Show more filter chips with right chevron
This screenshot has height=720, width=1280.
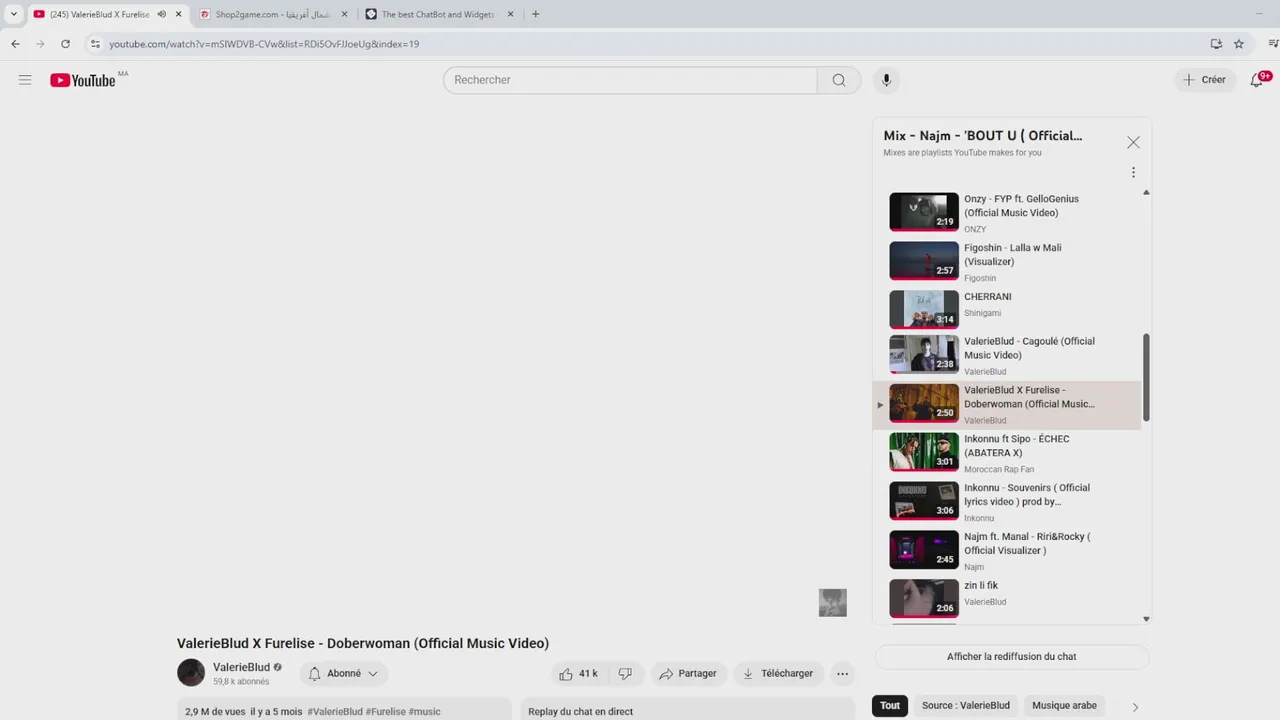coord(1135,707)
